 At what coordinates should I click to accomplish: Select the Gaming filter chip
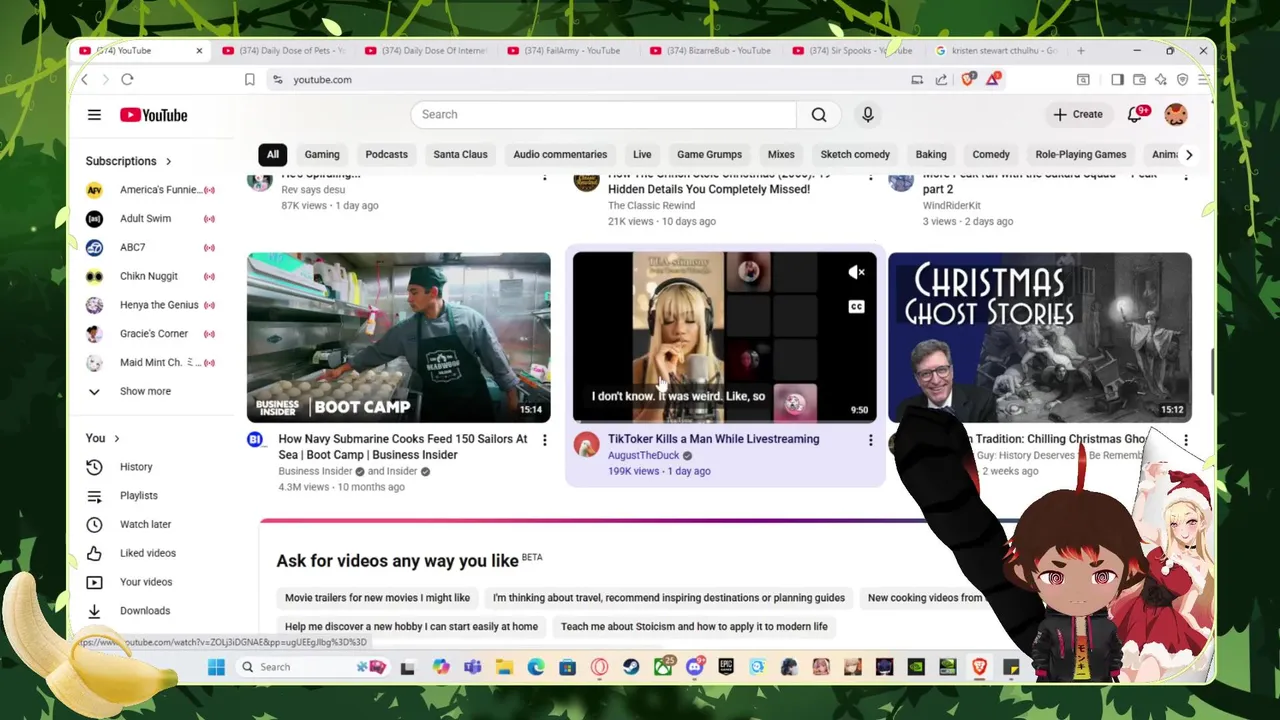(322, 155)
